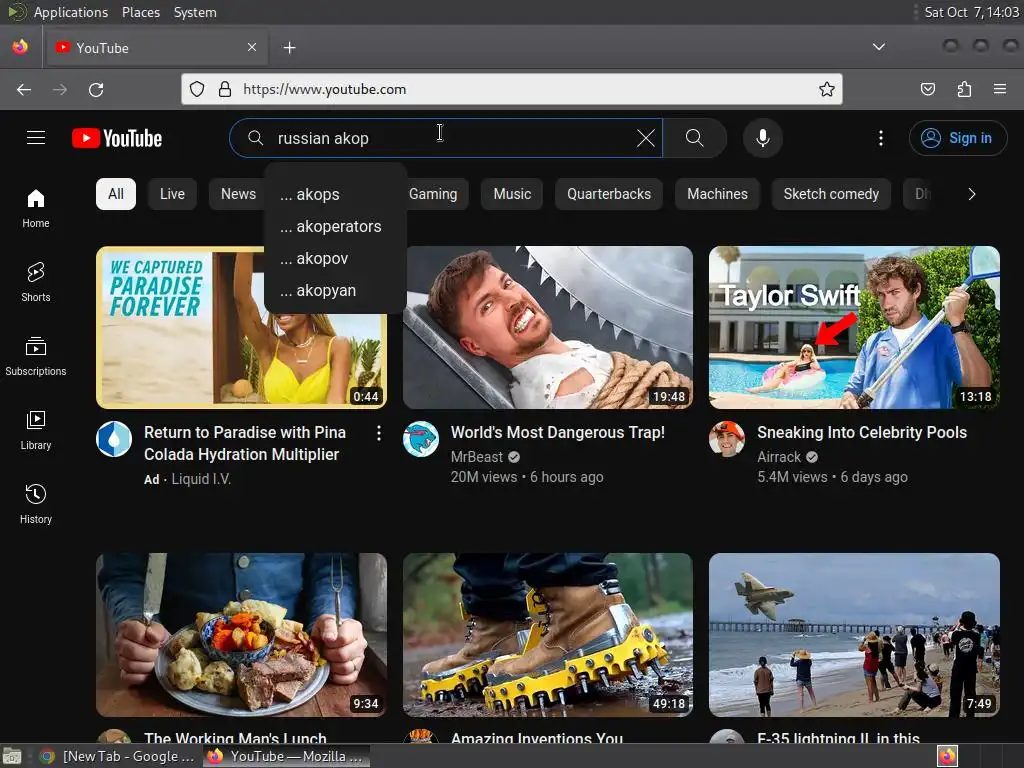1024x768 pixels.
Task: Open Library in the sidebar
Action: 36,430
